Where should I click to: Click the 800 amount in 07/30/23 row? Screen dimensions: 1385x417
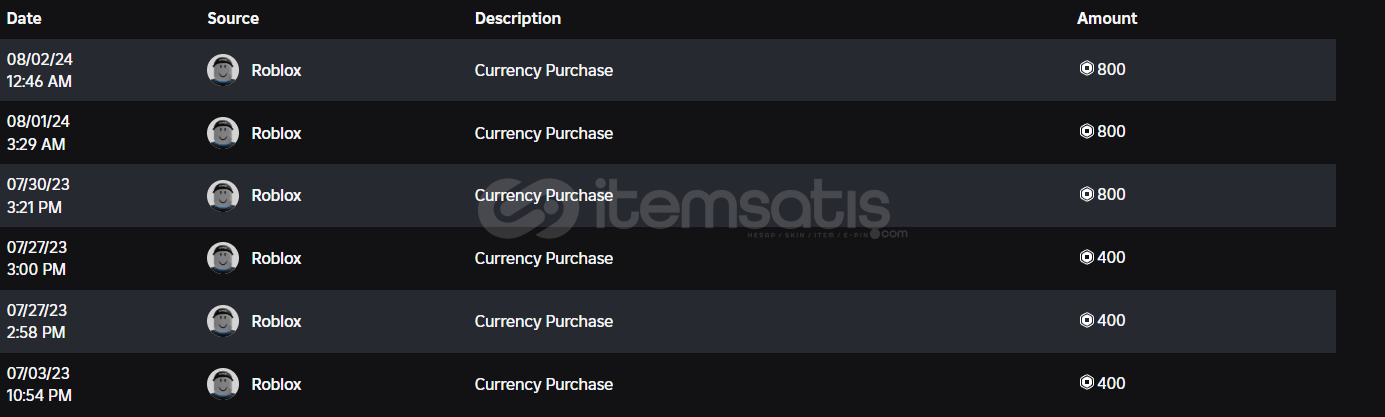[1111, 195]
